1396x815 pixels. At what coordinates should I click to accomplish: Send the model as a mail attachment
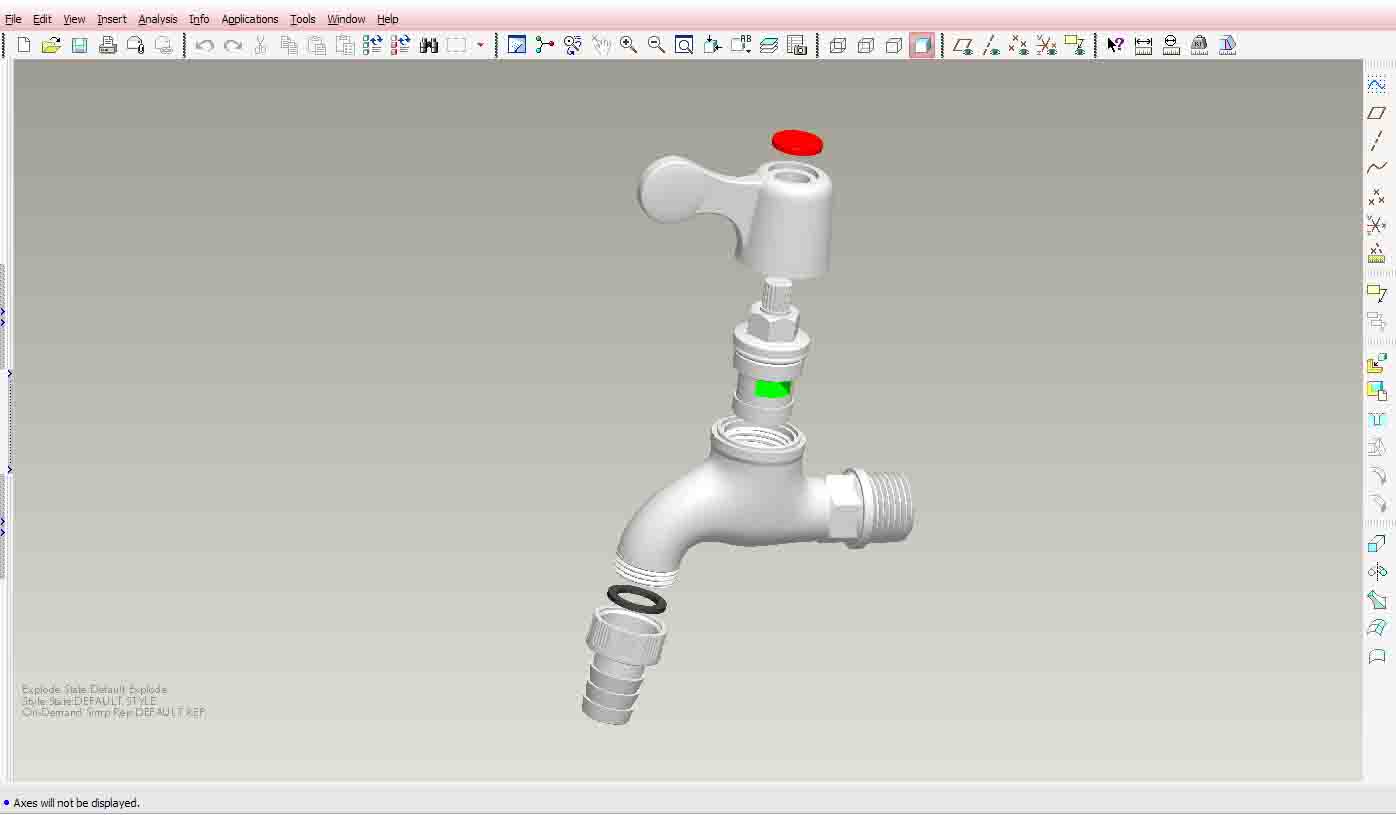pyautogui.click(x=135, y=45)
